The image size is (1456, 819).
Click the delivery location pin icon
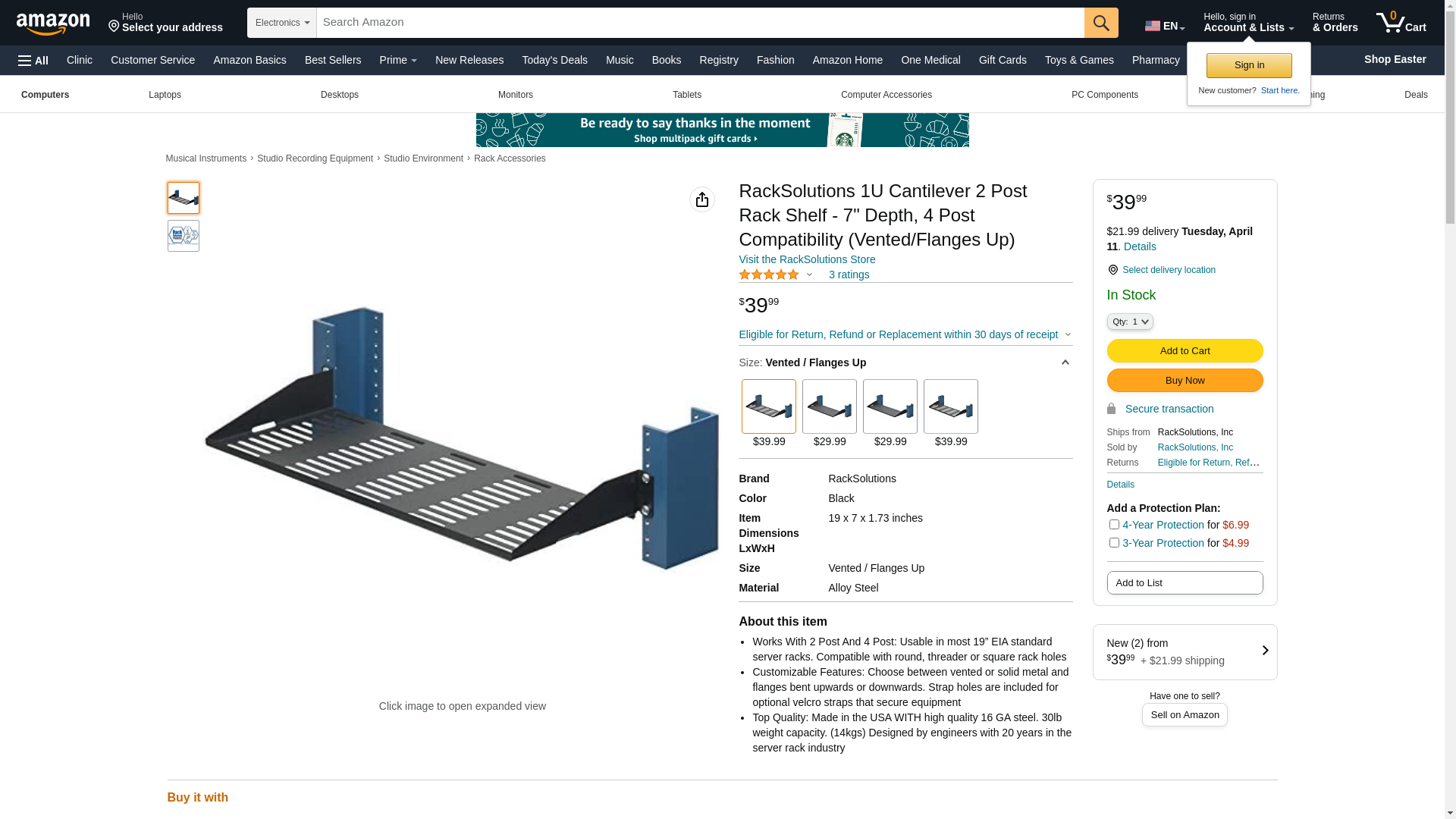[1112, 270]
